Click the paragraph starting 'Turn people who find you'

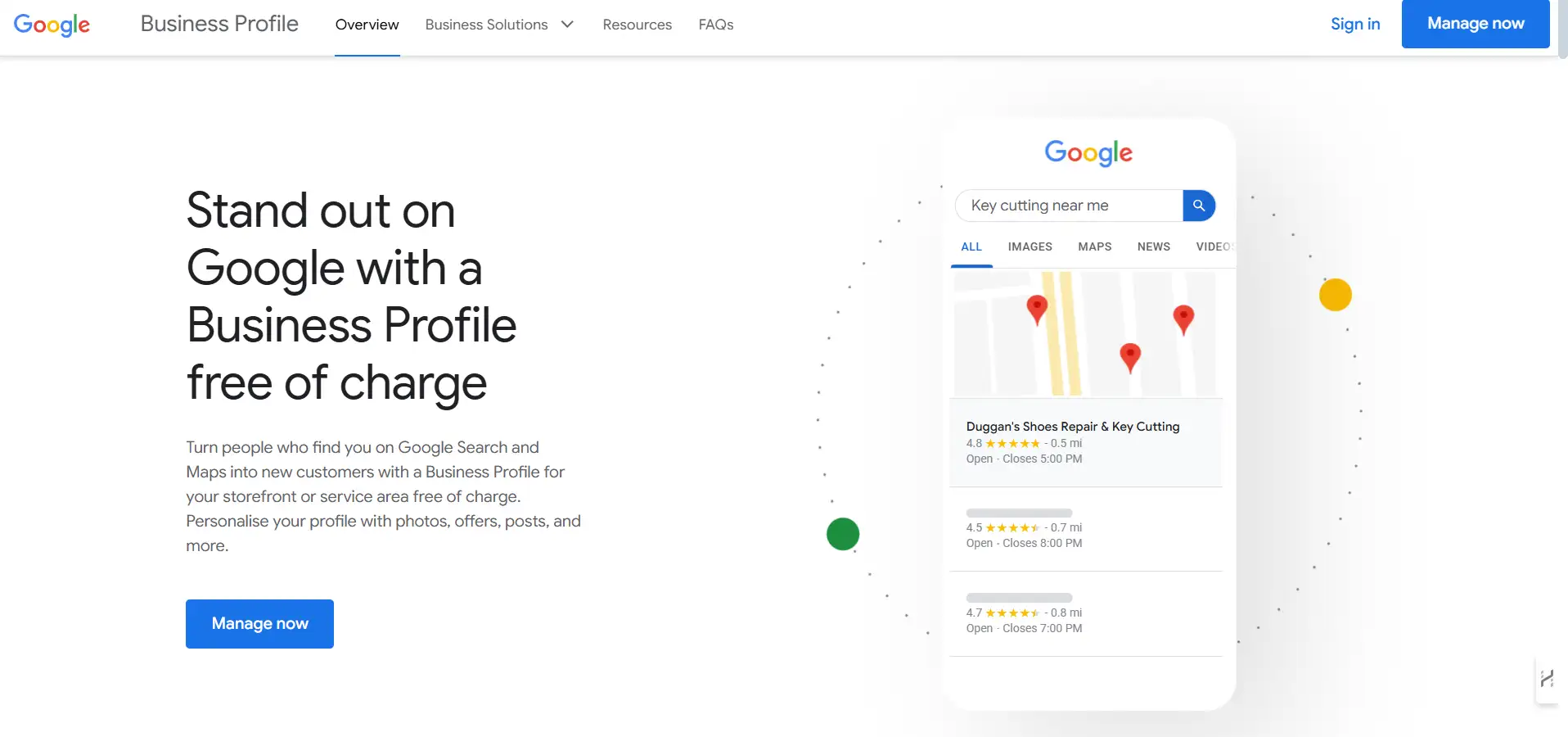pos(383,496)
